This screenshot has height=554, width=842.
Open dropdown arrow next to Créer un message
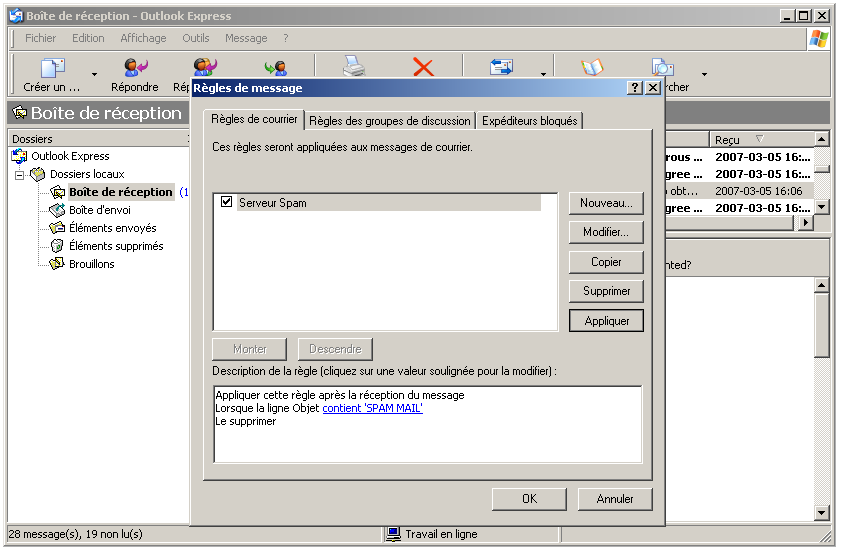click(x=95, y=74)
